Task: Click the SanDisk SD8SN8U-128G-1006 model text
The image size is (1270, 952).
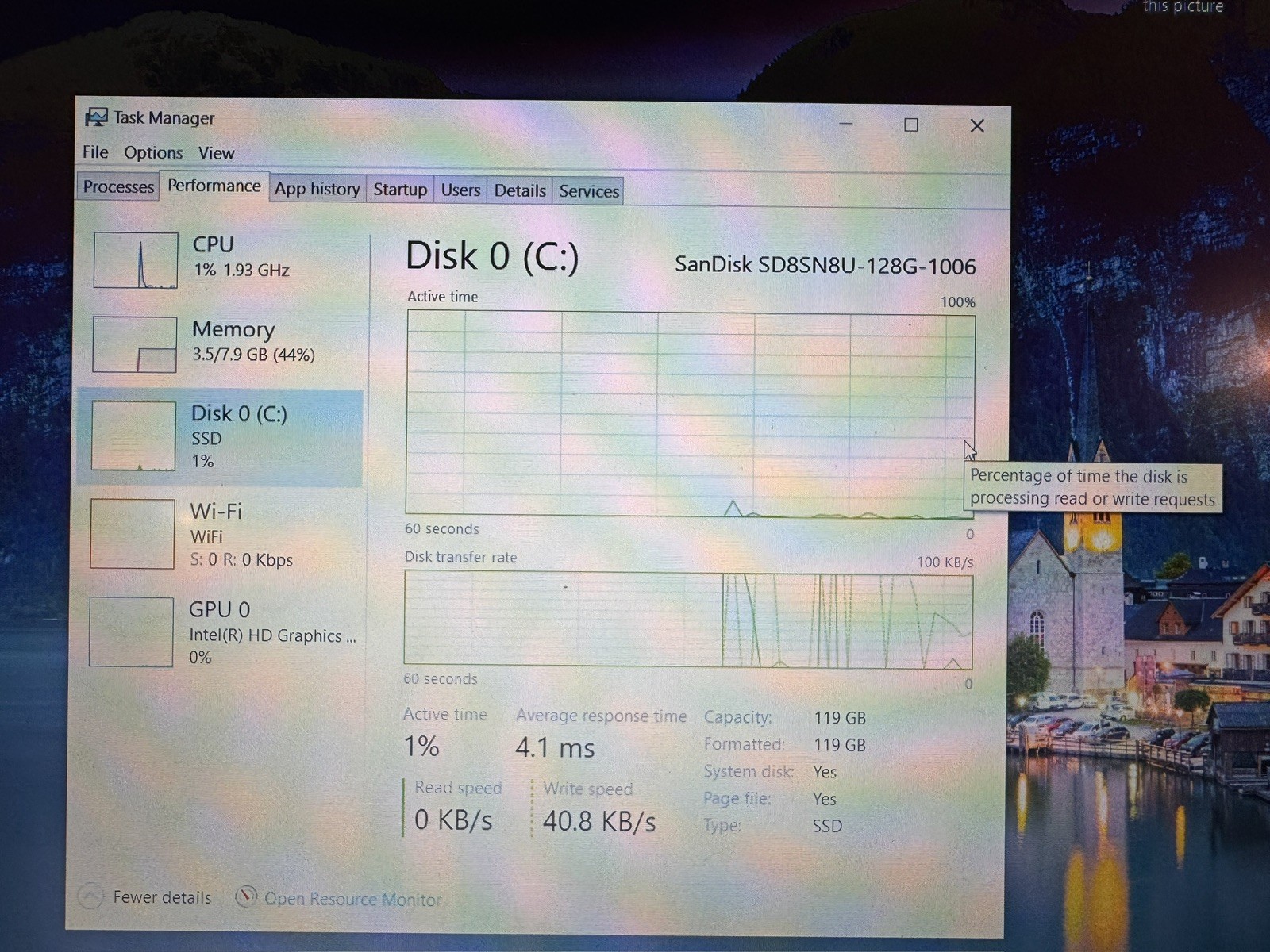Action: [825, 265]
